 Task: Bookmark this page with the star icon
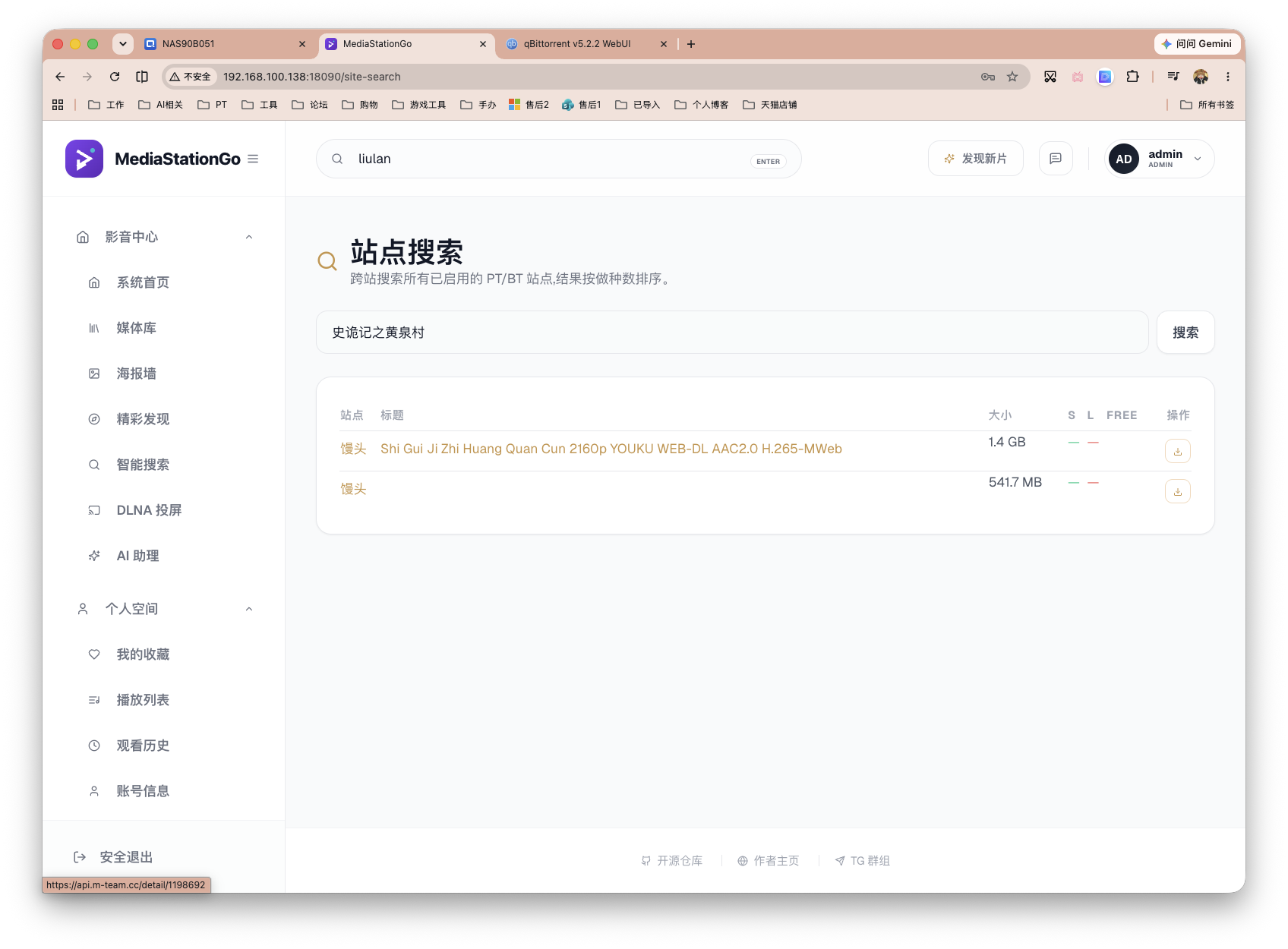click(x=1012, y=77)
